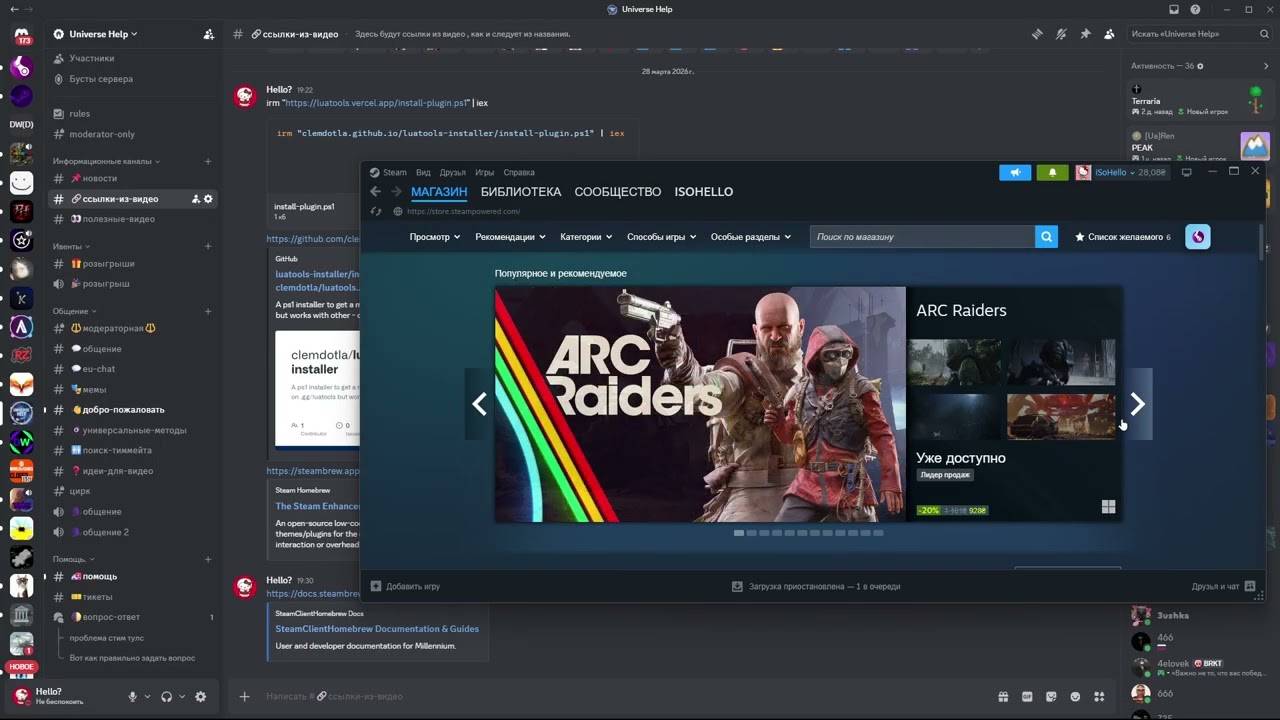Screen dimensions: 1280x720
Task: Open The Steam Enhancer embed link
Action: 317,506
